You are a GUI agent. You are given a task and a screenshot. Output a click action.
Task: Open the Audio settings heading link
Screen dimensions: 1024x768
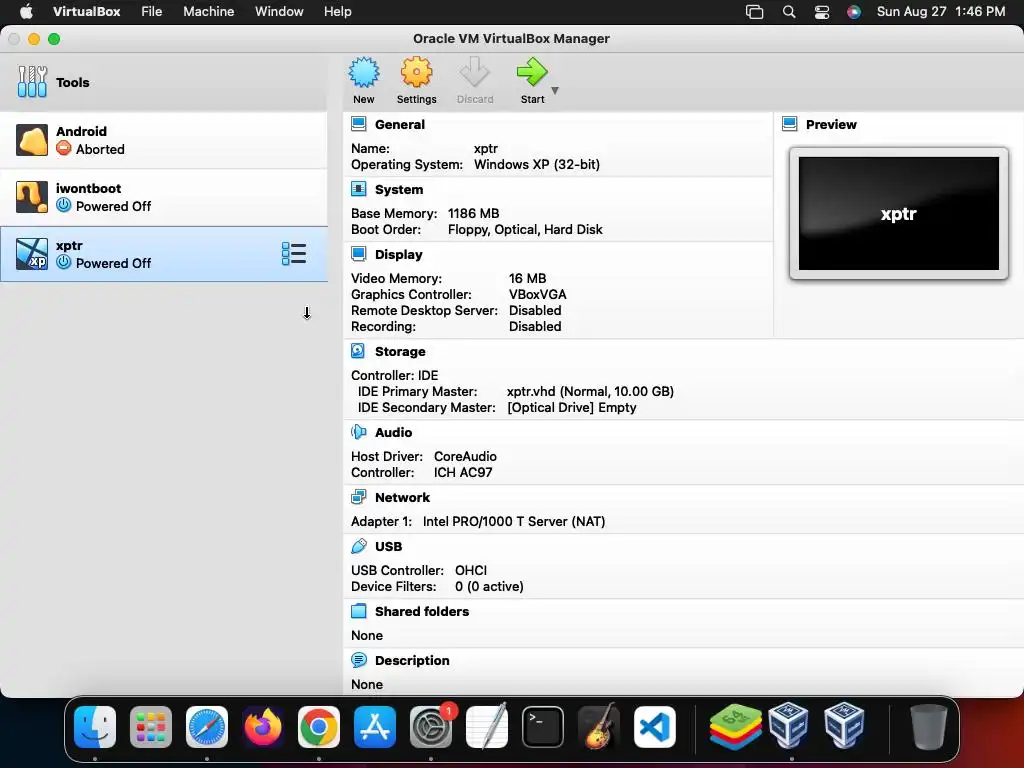pos(393,432)
